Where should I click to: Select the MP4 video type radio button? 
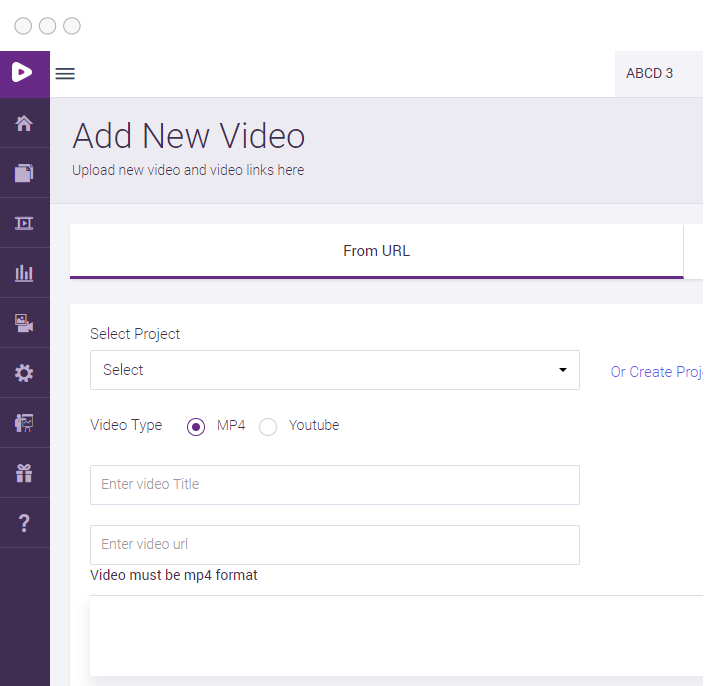[197, 427]
